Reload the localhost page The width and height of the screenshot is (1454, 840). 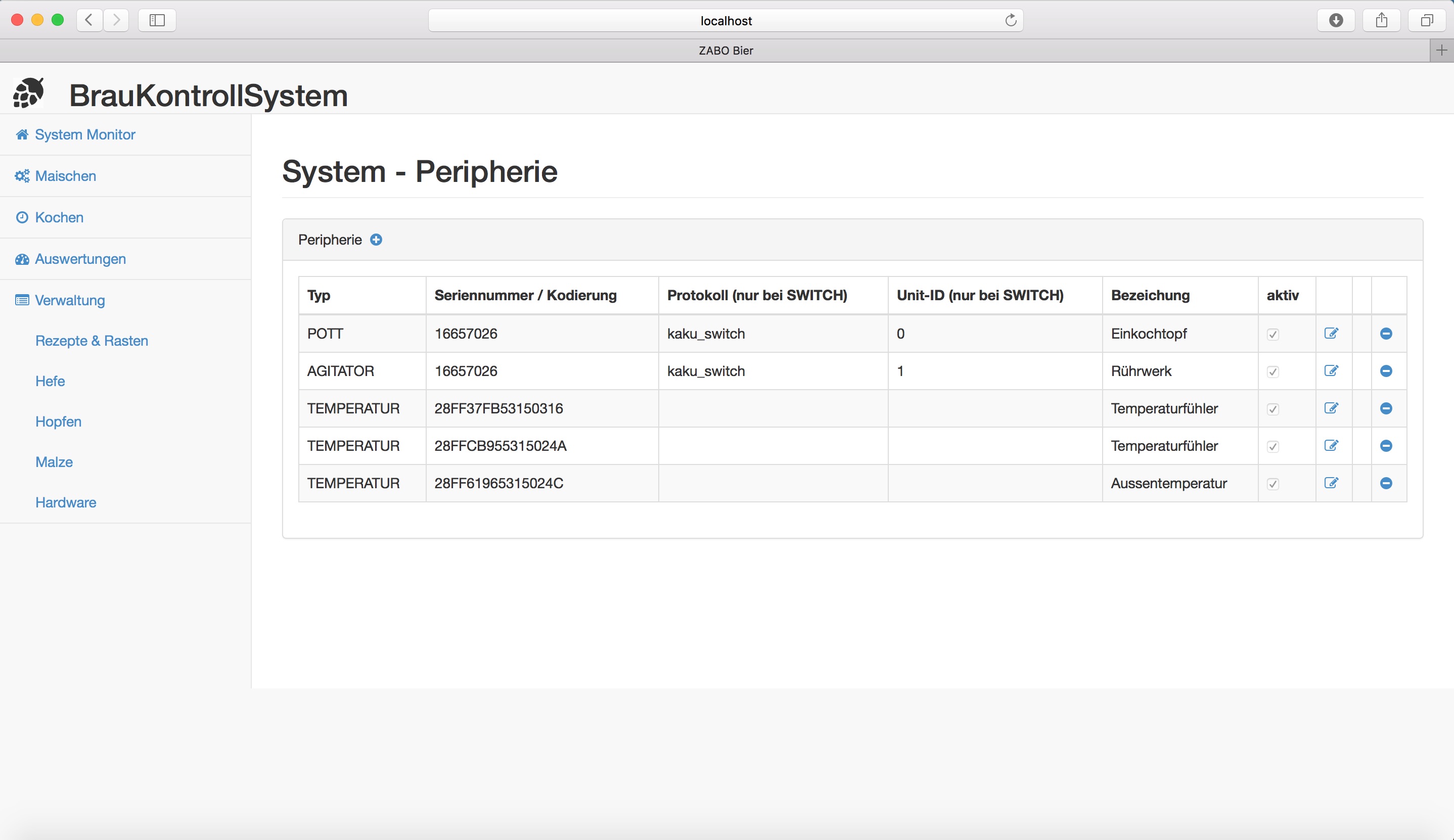1010,20
